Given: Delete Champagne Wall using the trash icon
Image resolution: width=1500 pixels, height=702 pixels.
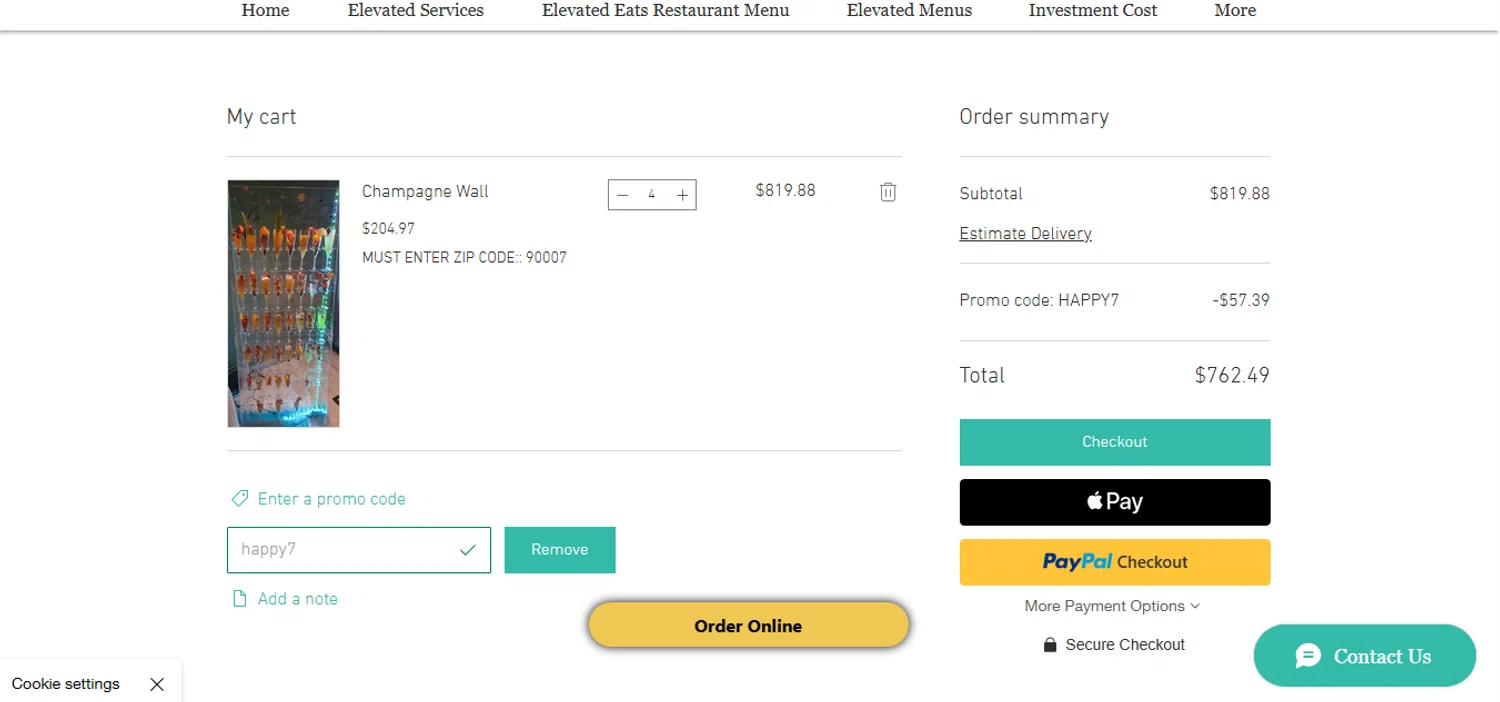Looking at the screenshot, I should [x=888, y=192].
